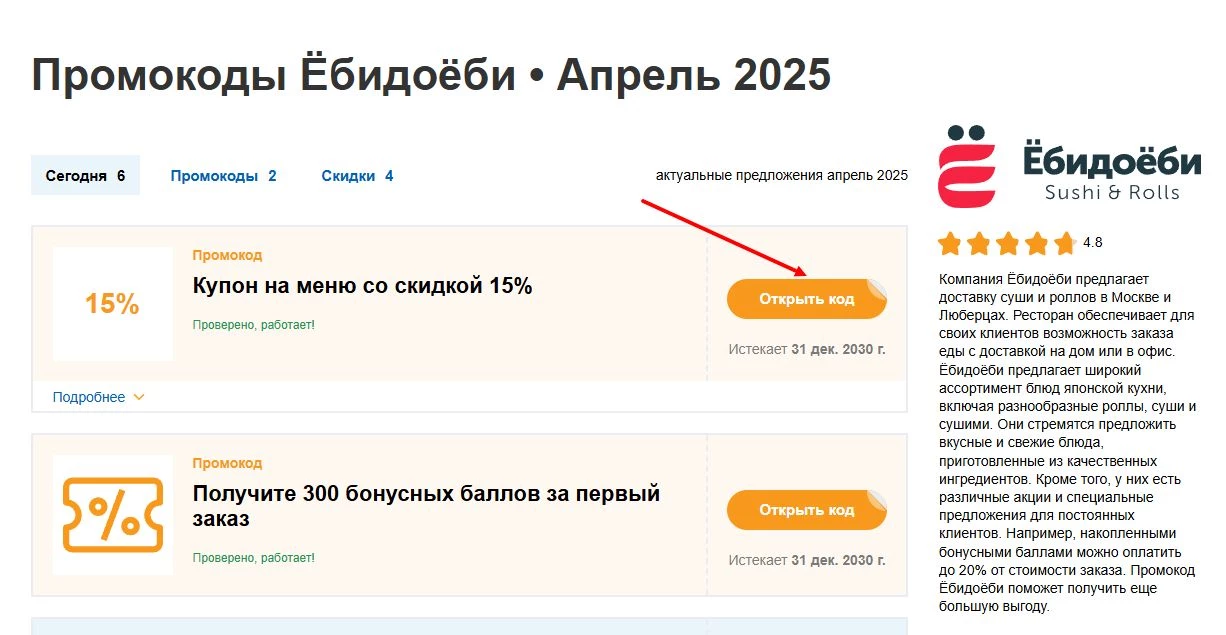Collapse the first coupon details
The height and width of the screenshot is (635, 1226).
90,396
